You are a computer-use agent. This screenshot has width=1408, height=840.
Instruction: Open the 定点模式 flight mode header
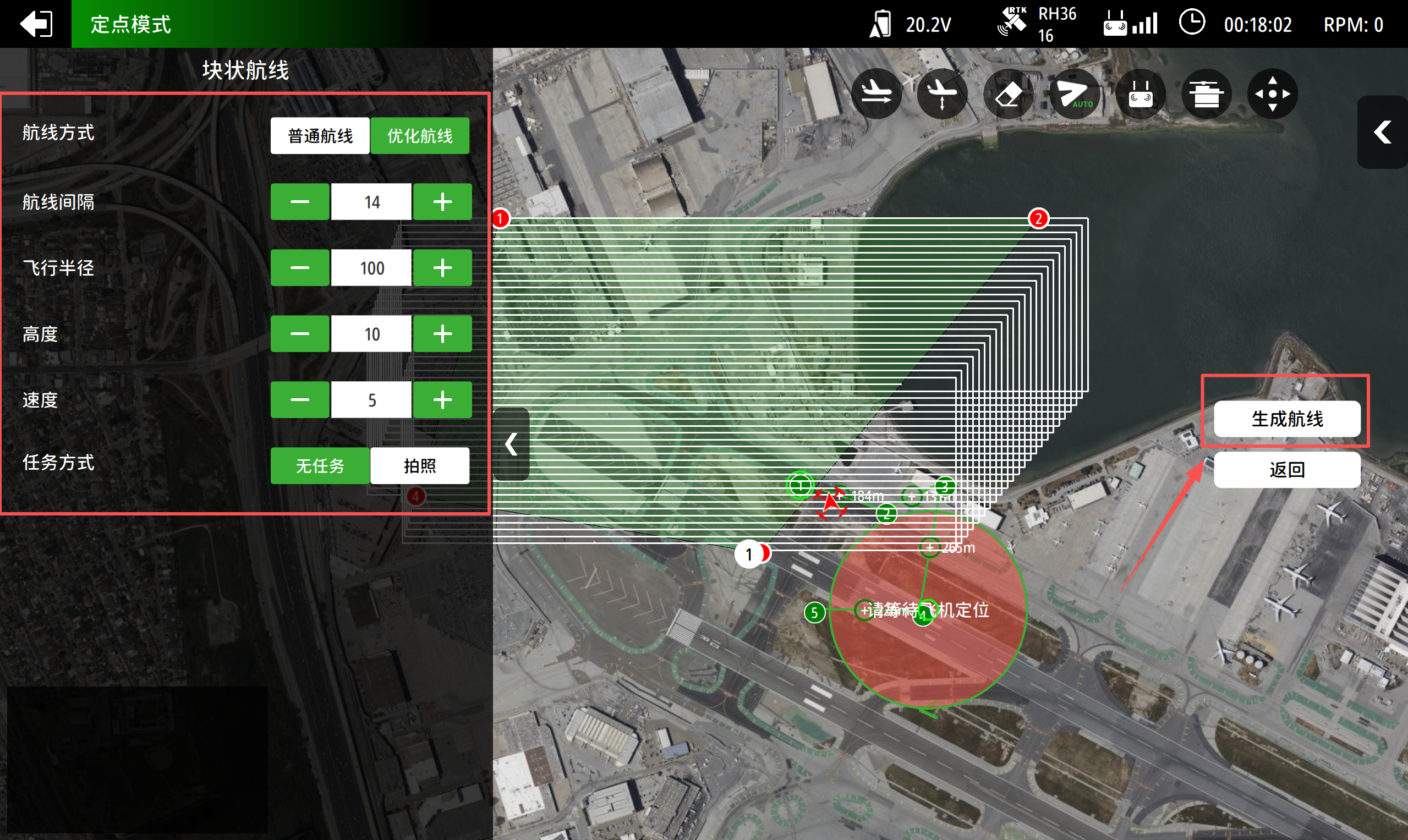[x=131, y=24]
